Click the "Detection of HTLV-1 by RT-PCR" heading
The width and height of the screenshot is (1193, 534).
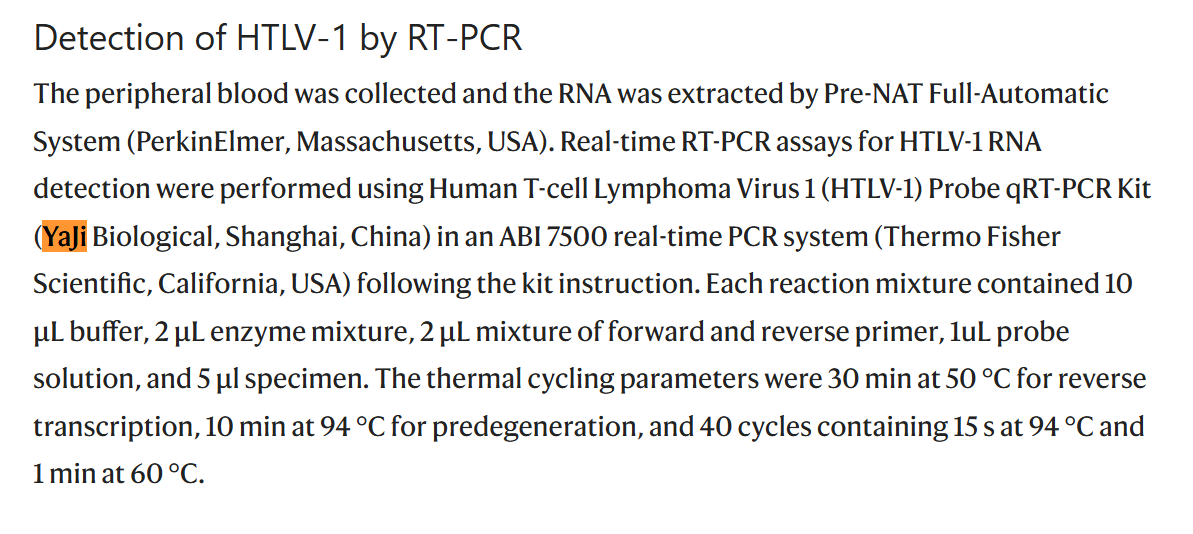tap(278, 38)
